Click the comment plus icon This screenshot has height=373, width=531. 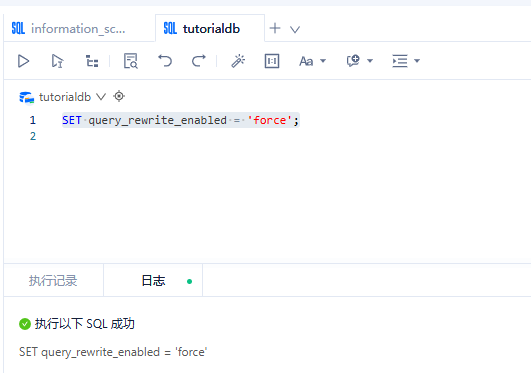tap(353, 61)
